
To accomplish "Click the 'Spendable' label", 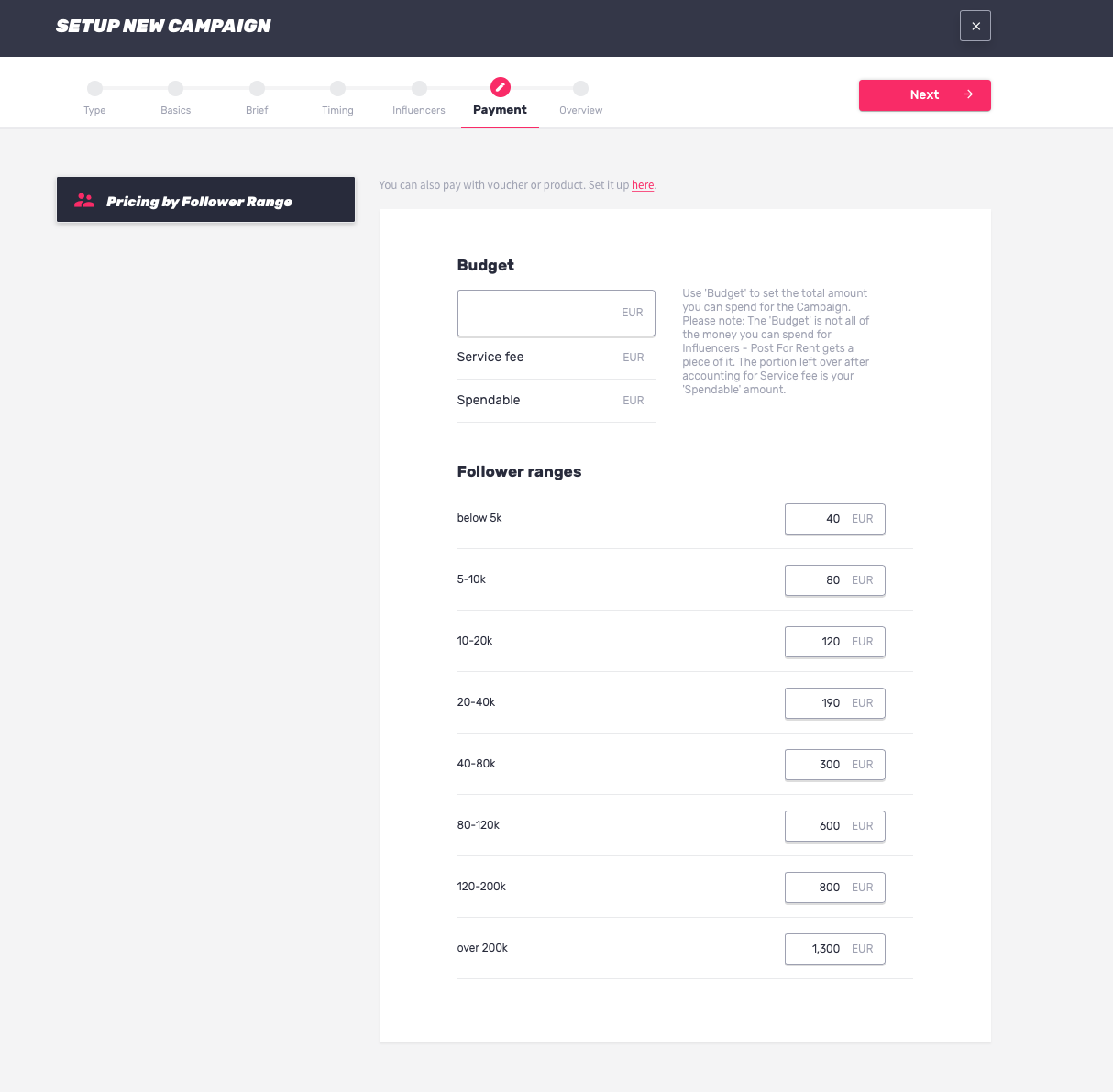I will point(489,400).
